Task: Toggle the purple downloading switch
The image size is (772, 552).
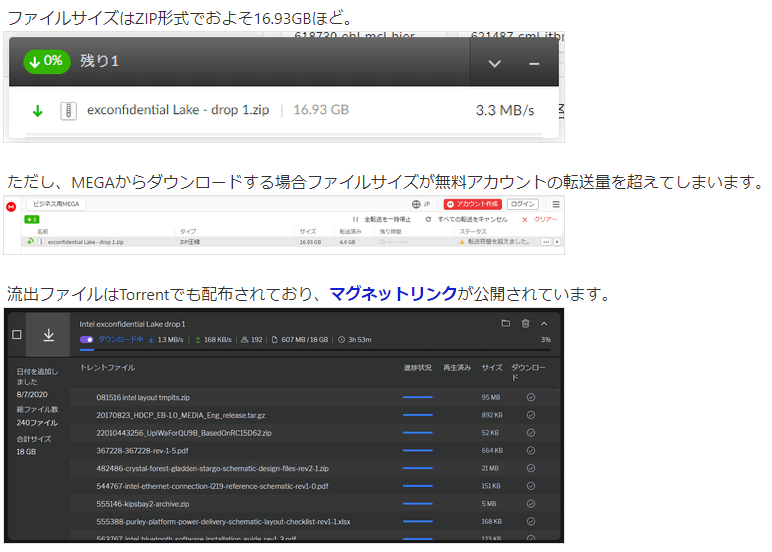Action: pyautogui.click(x=87, y=340)
